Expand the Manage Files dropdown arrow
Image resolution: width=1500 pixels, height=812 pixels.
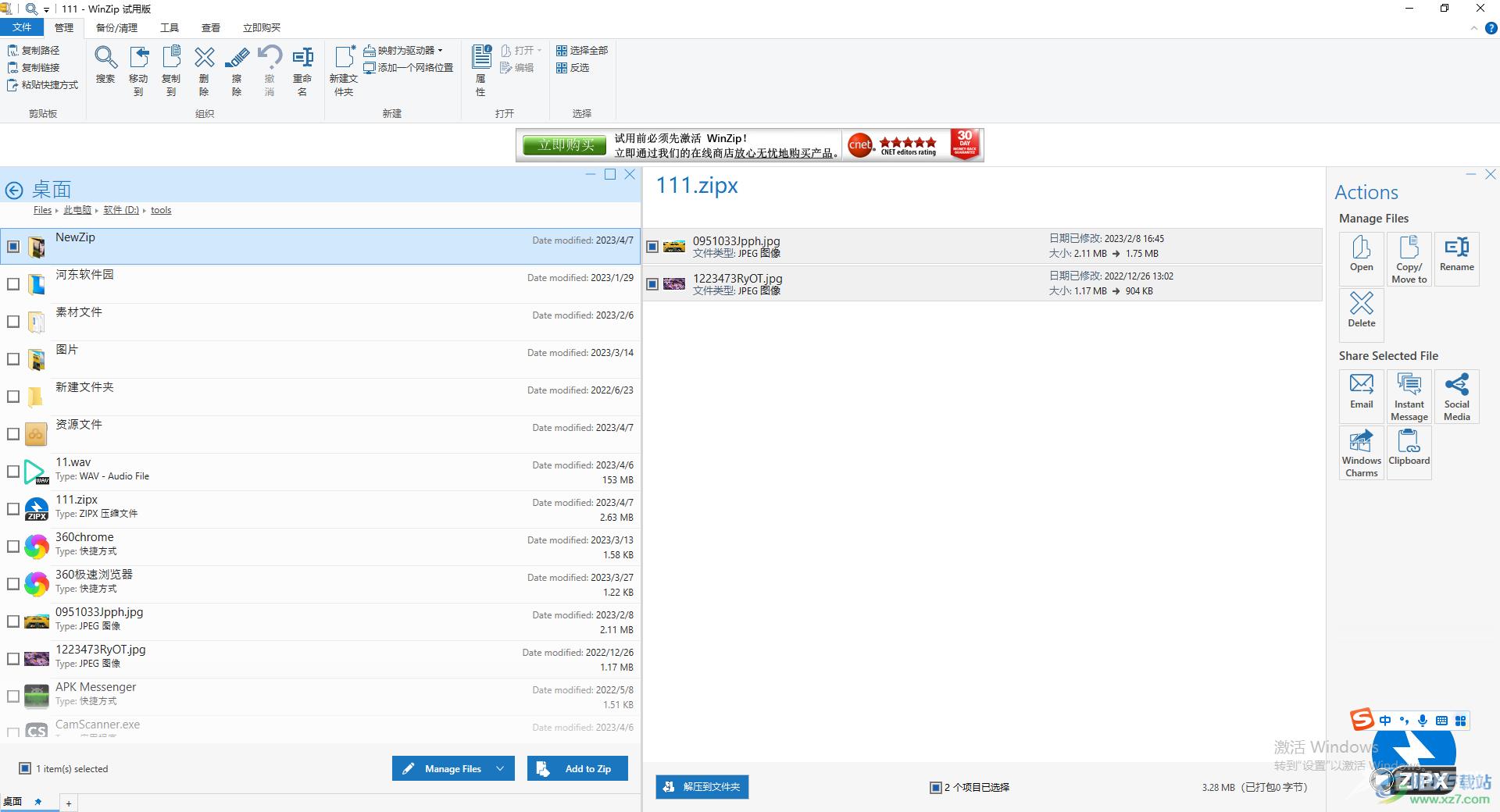500,768
